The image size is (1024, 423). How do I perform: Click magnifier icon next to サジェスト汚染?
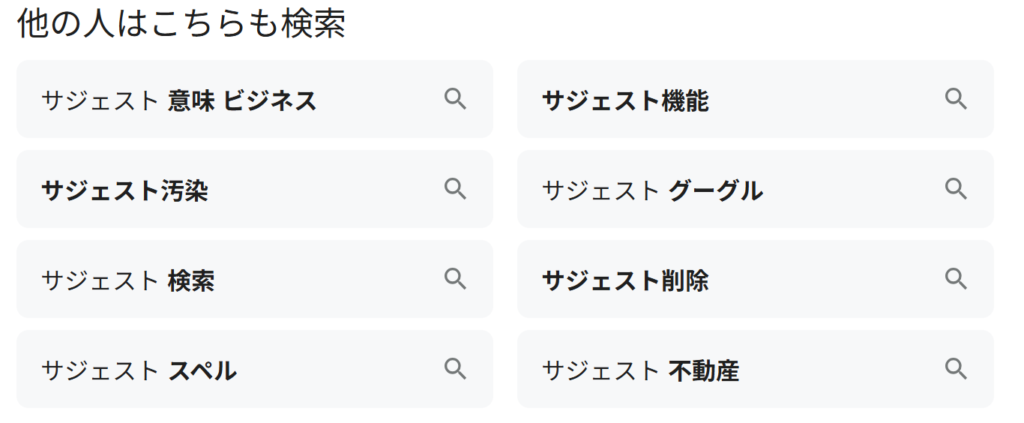455,189
